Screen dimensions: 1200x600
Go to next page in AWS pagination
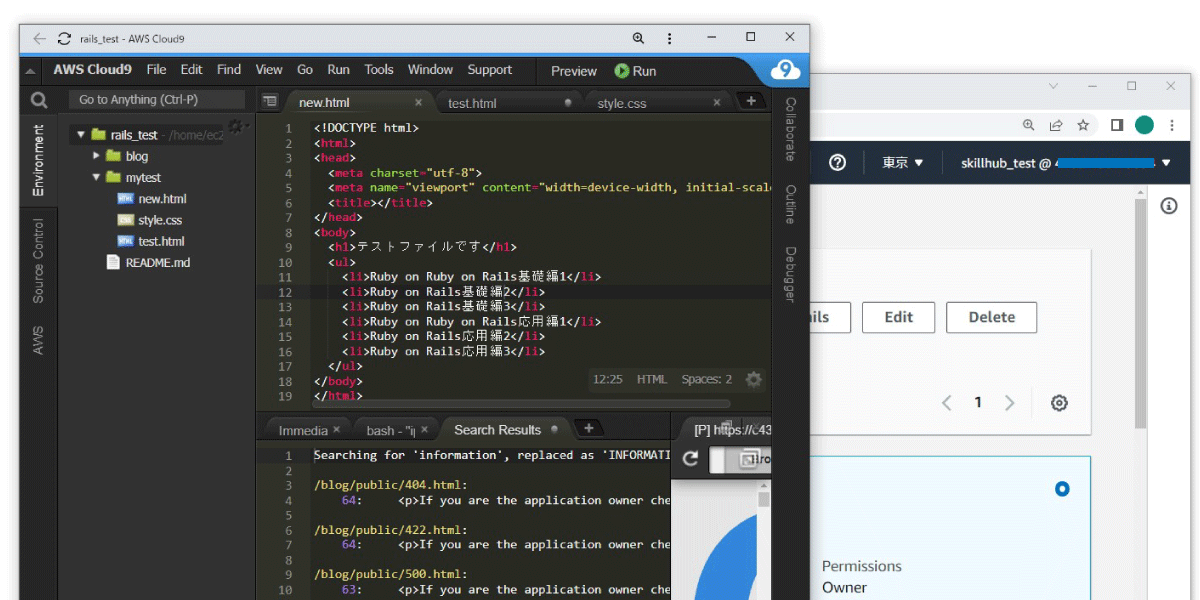tap(1009, 403)
